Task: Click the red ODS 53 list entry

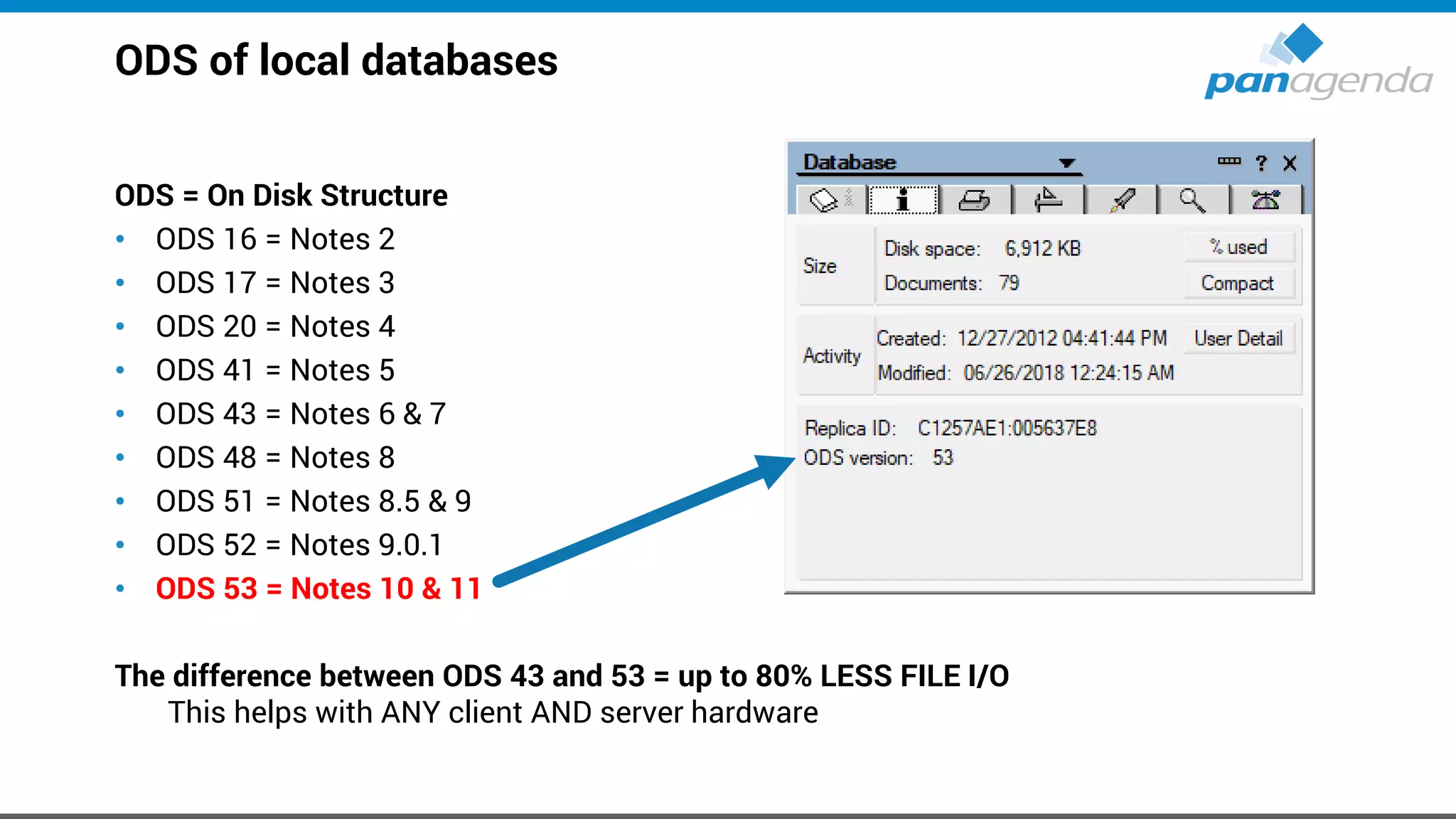Action: pos(318,589)
